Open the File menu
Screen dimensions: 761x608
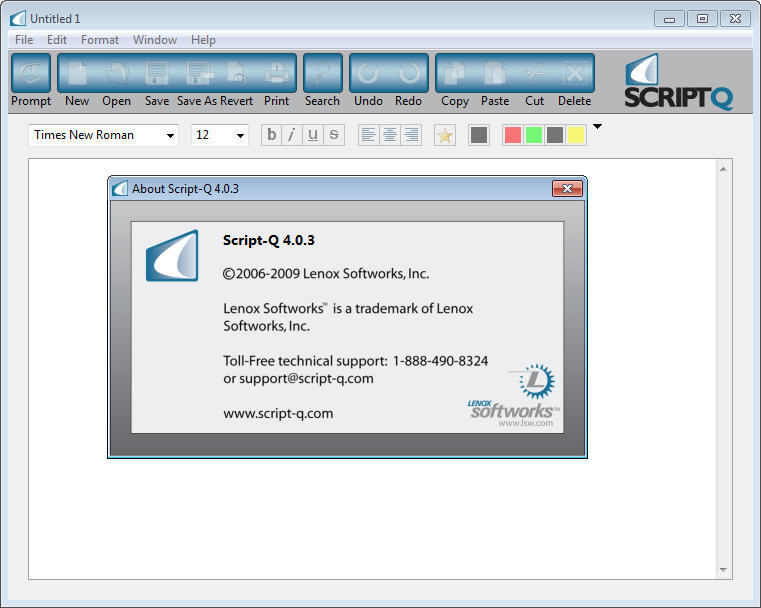click(x=24, y=40)
